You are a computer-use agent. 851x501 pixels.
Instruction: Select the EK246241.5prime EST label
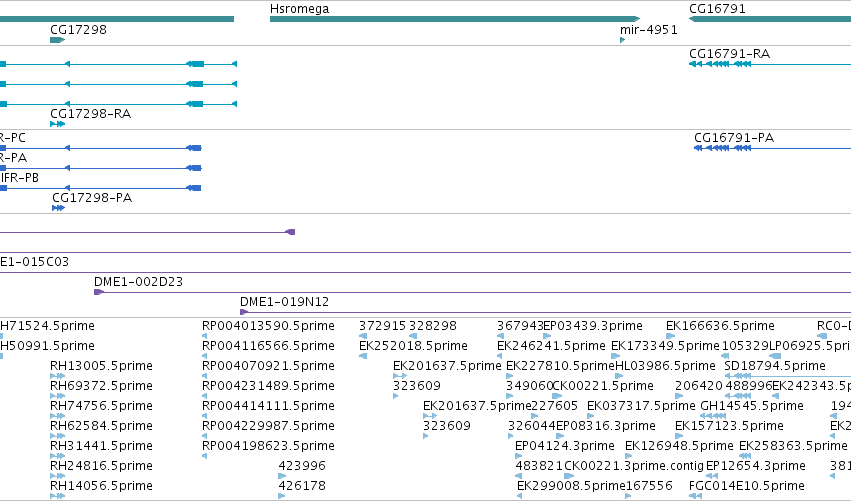tap(551, 346)
